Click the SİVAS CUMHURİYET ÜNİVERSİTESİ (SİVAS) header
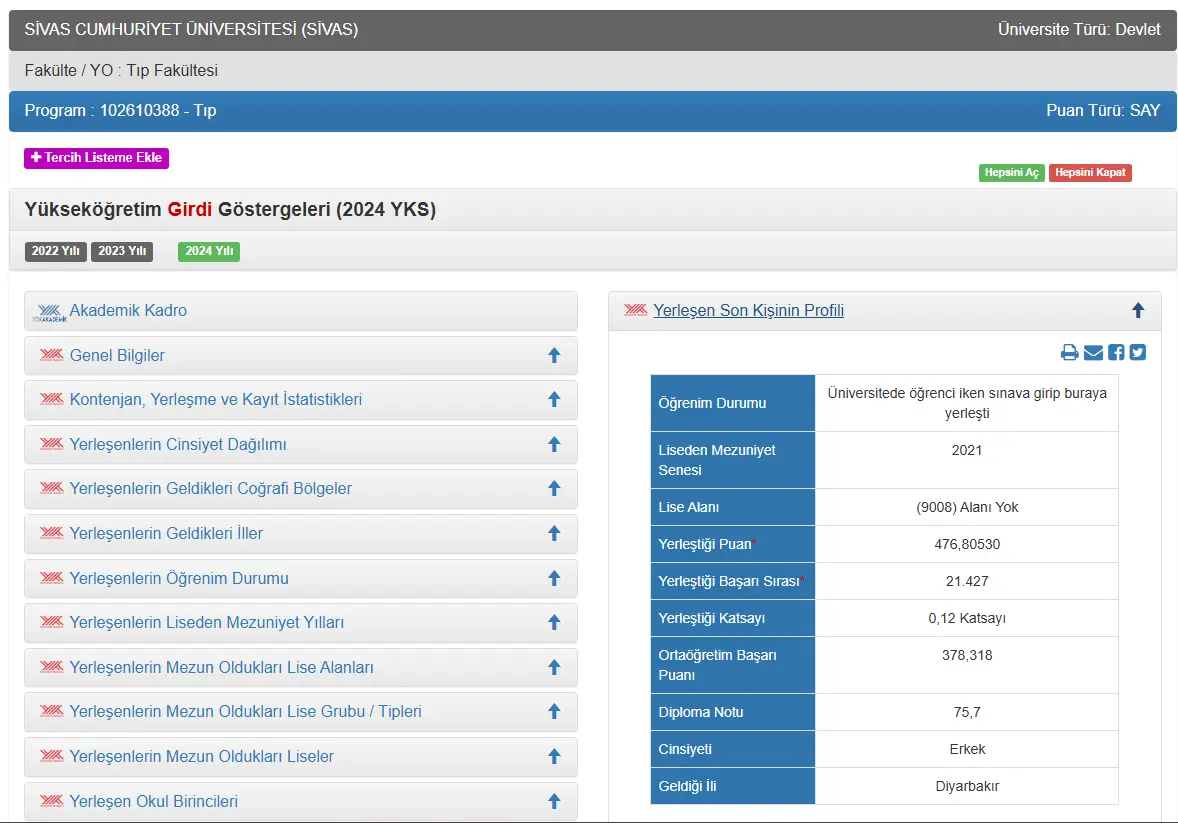The width and height of the screenshot is (1178, 823). click(191, 29)
